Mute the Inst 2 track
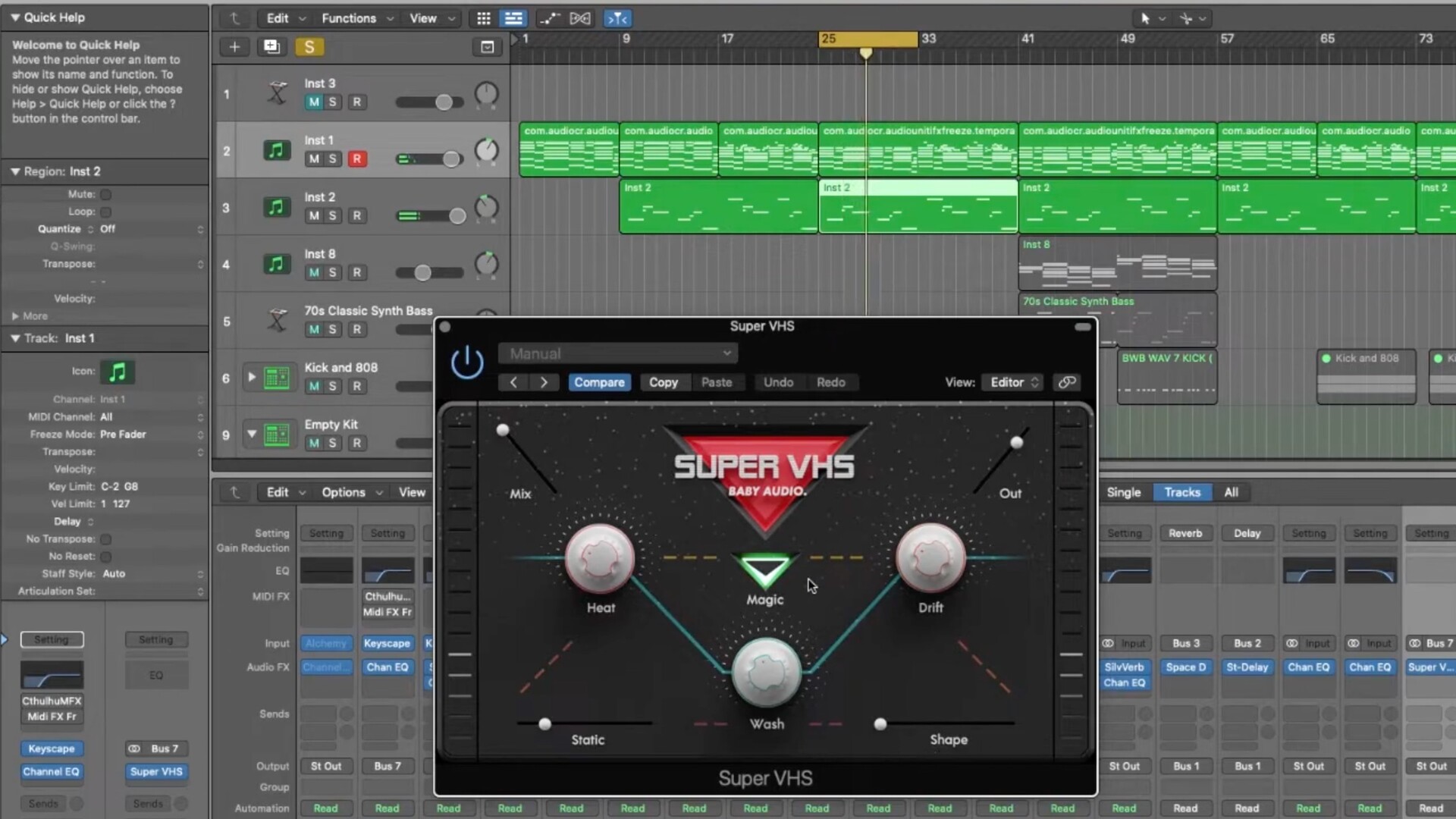1456x819 pixels. click(313, 216)
